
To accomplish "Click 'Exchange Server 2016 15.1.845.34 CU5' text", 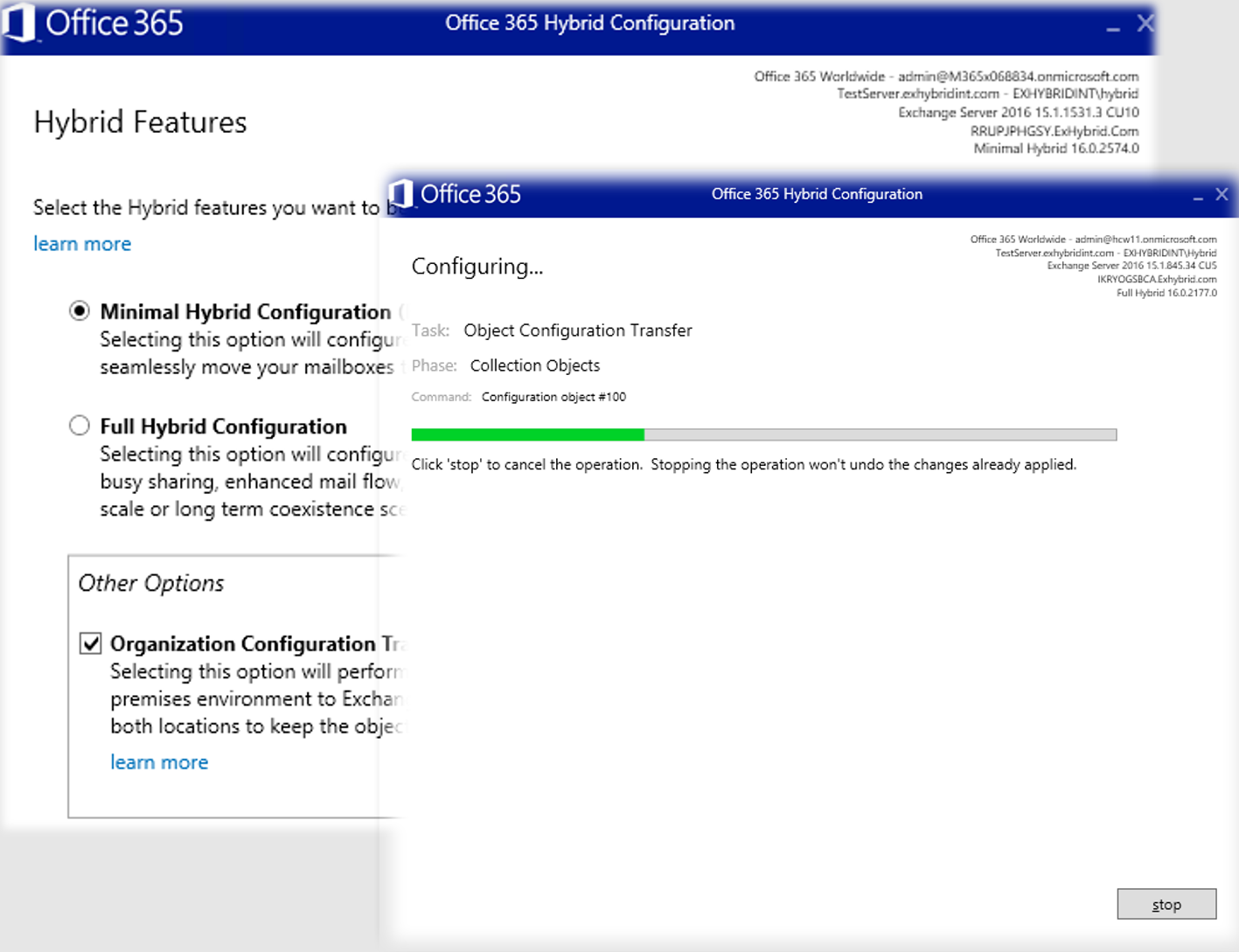I will pyautogui.click(x=1131, y=266).
